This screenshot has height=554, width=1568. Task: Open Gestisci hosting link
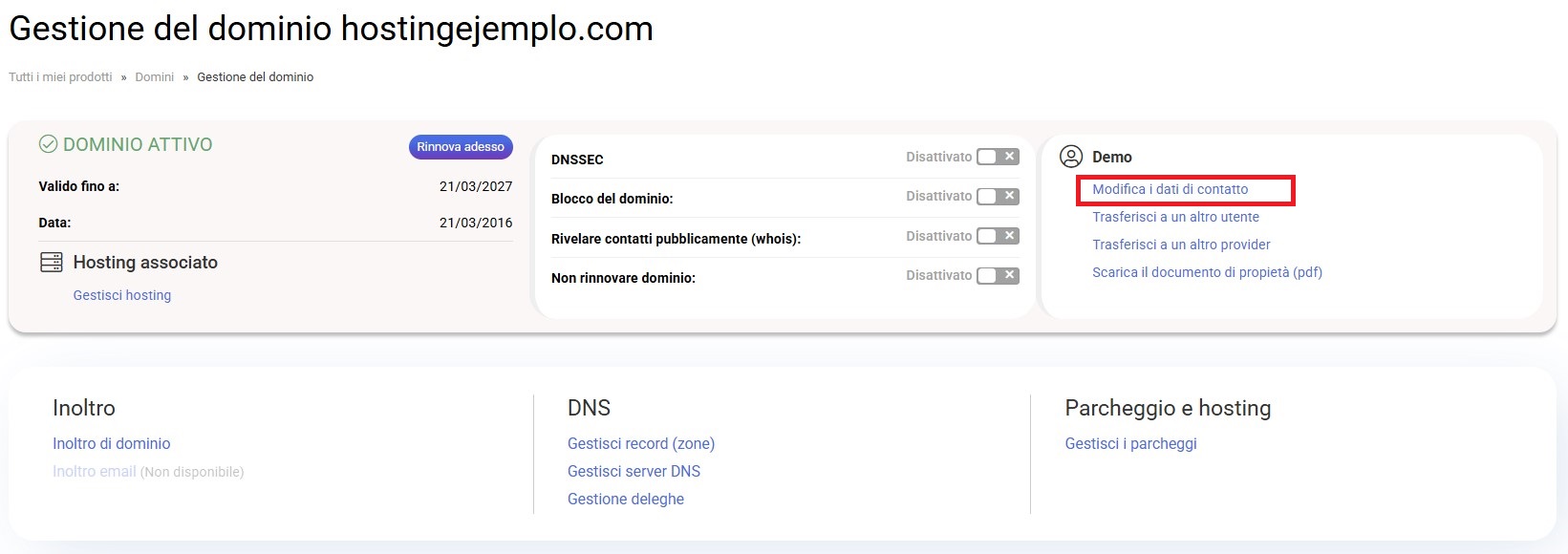122,295
